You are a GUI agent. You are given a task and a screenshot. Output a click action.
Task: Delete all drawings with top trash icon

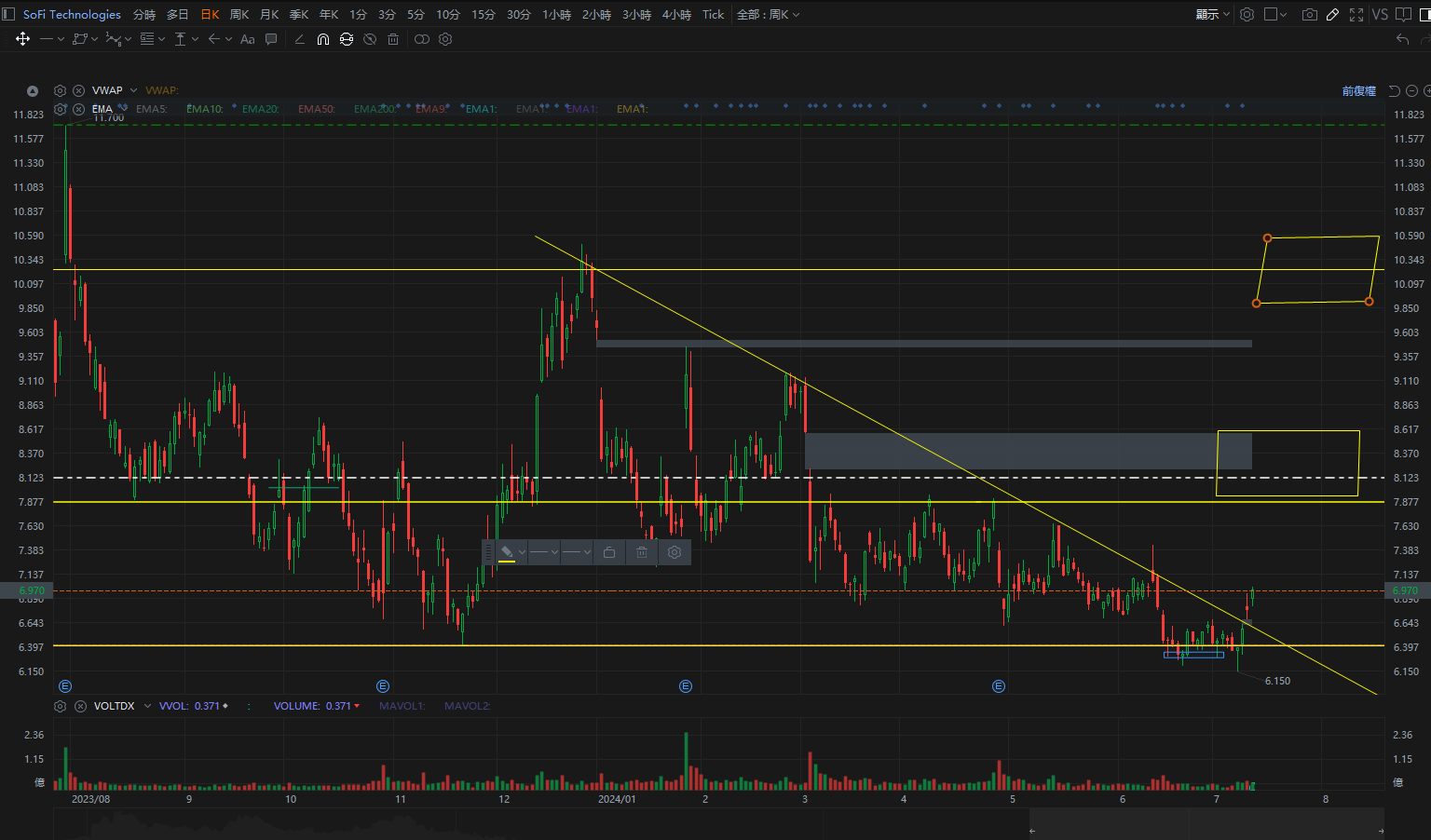(x=393, y=39)
